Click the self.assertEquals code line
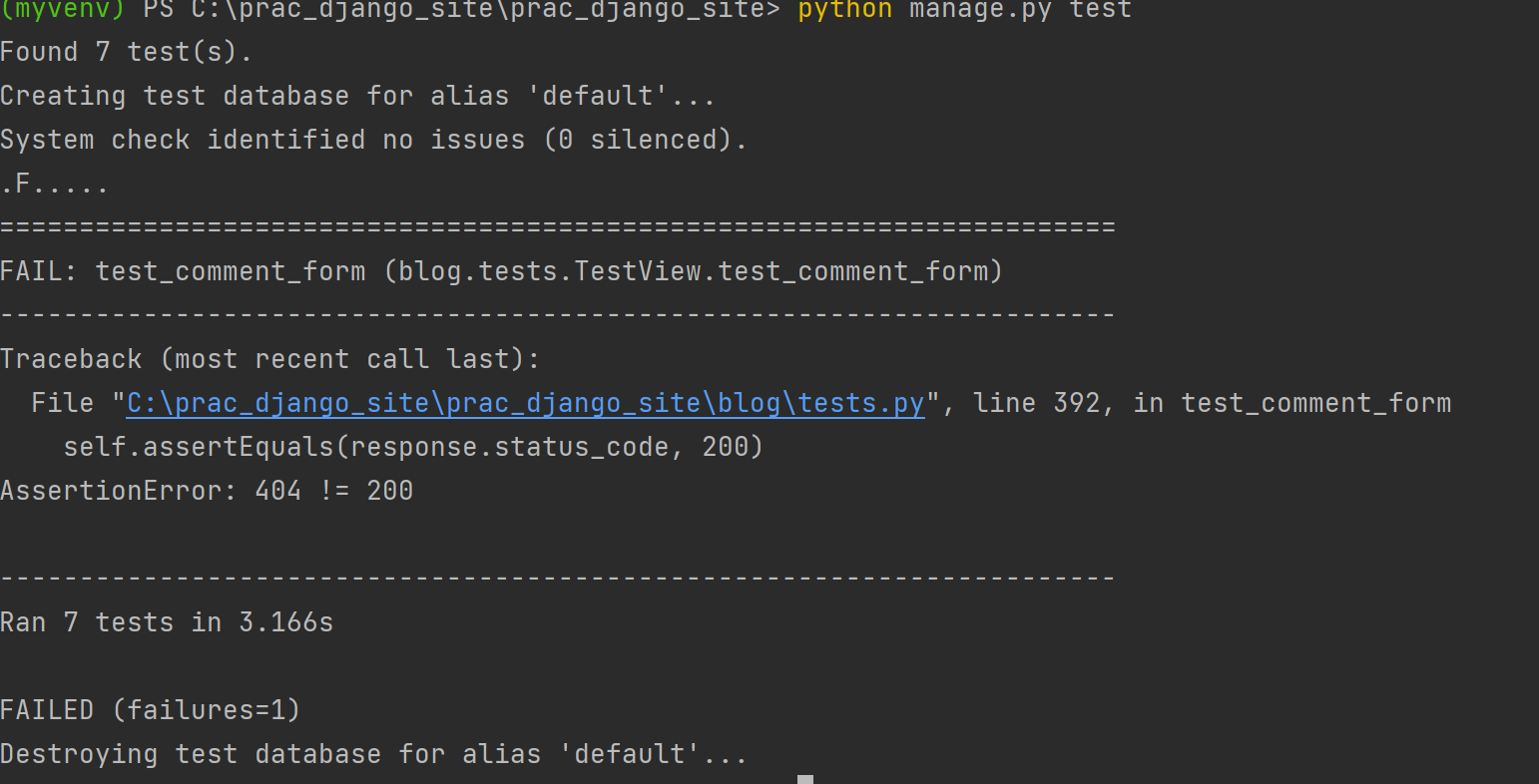The width and height of the screenshot is (1539, 784). pyautogui.click(x=413, y=447)
